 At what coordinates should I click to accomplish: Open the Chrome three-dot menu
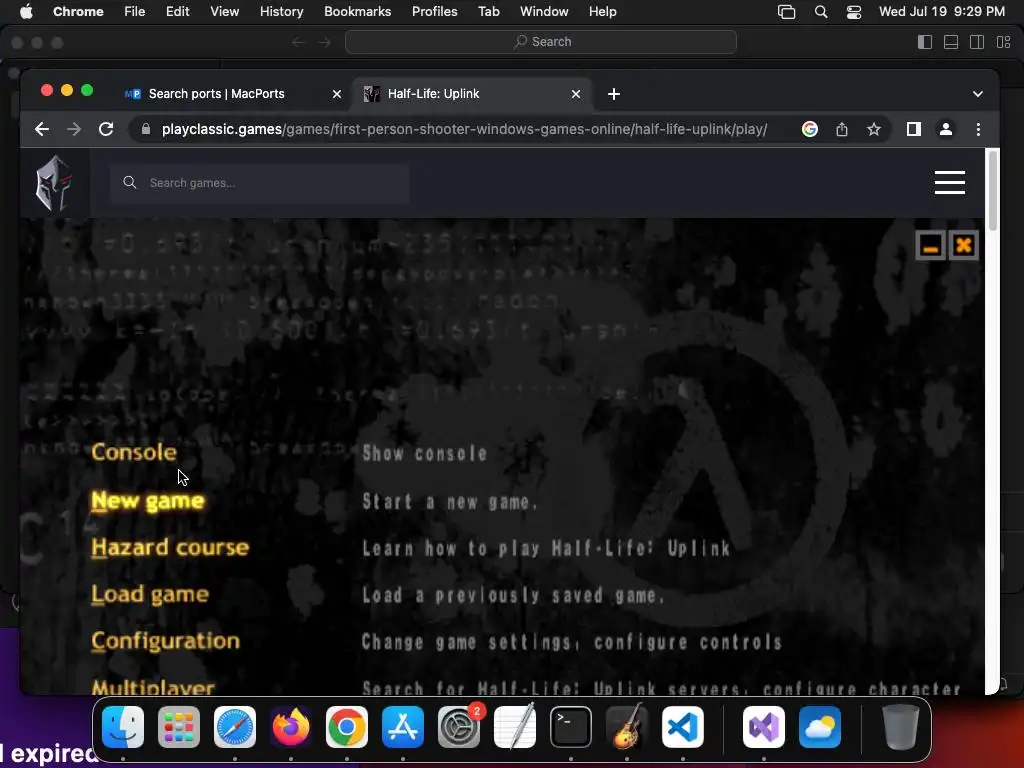pos(978,129)
